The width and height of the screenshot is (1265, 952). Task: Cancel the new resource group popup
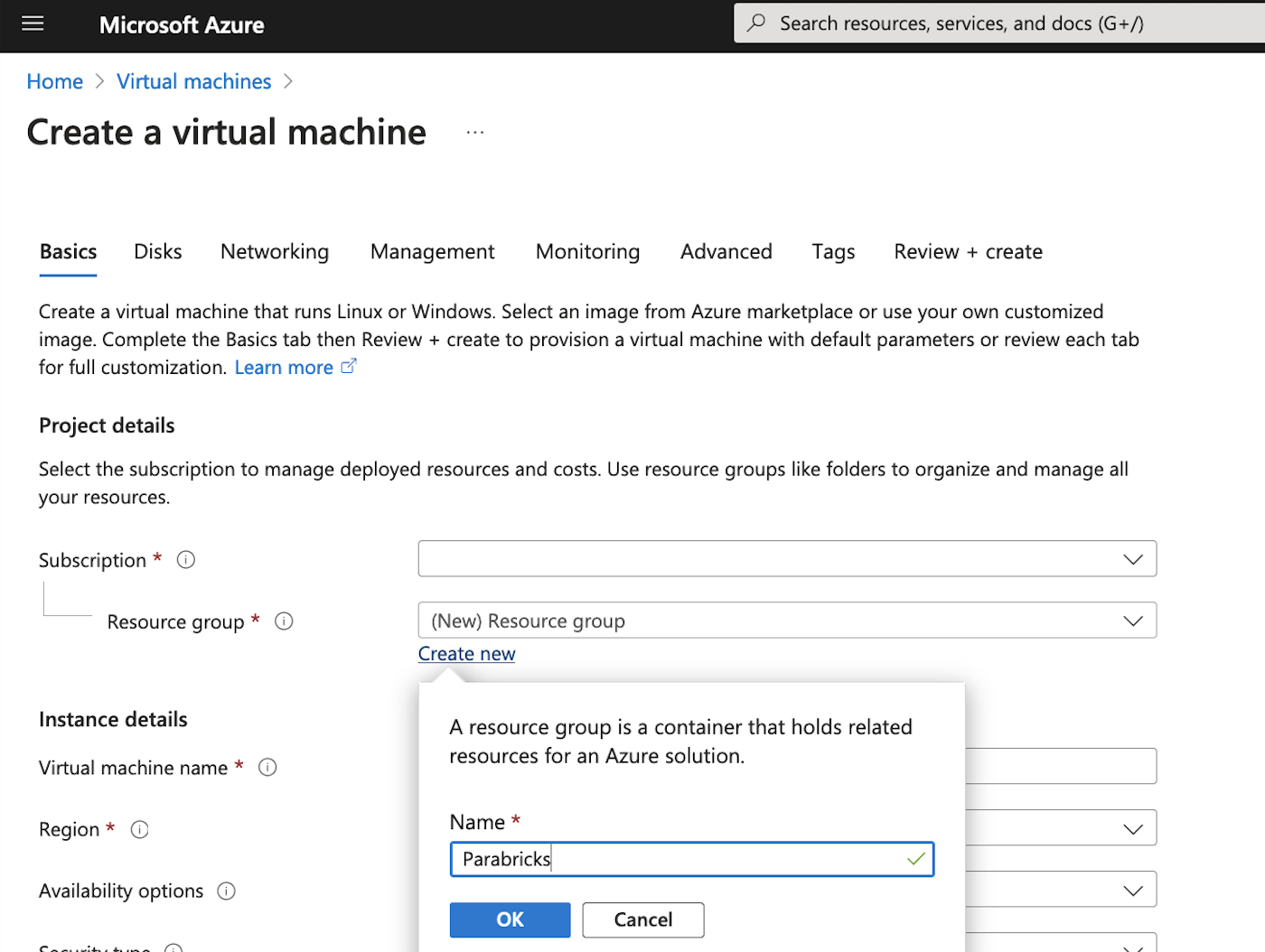coord(642,919)
